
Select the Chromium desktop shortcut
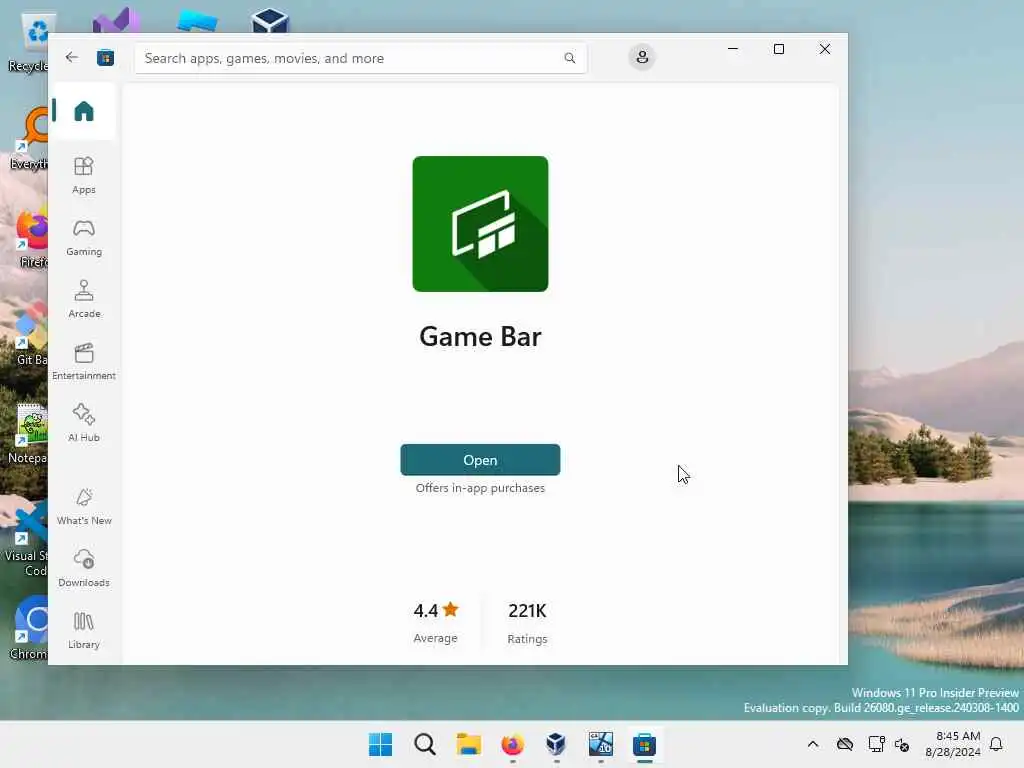(x=29, y=629)
